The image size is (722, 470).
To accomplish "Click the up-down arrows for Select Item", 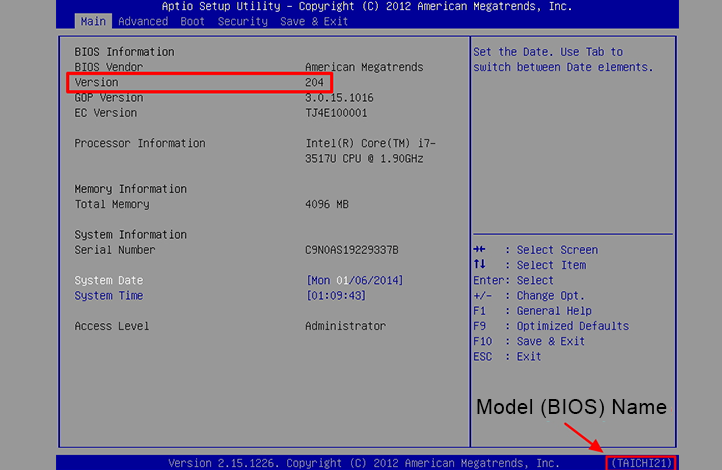I will [x=480, y=265].
